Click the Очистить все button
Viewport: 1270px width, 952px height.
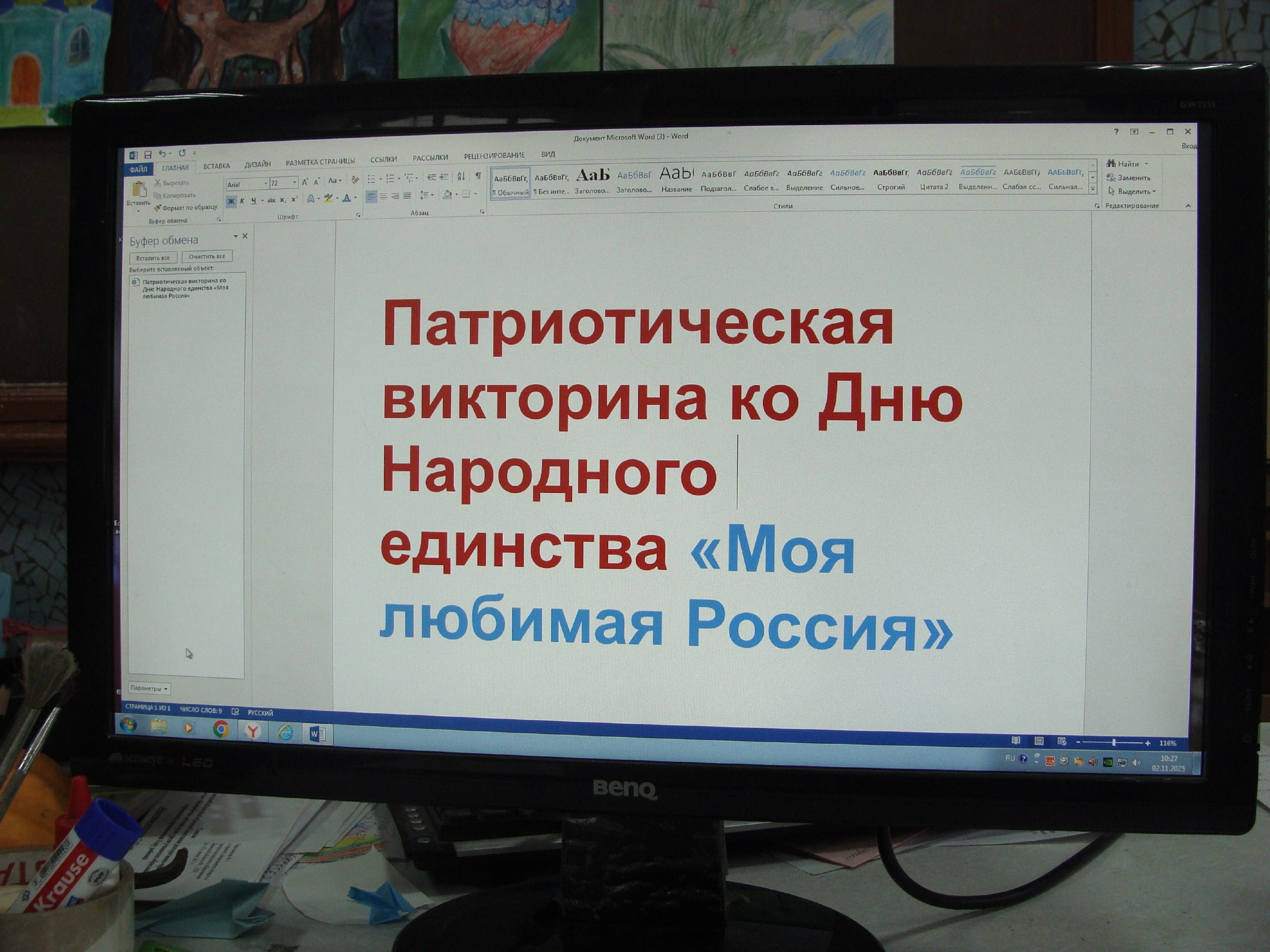tap(207, 256)
